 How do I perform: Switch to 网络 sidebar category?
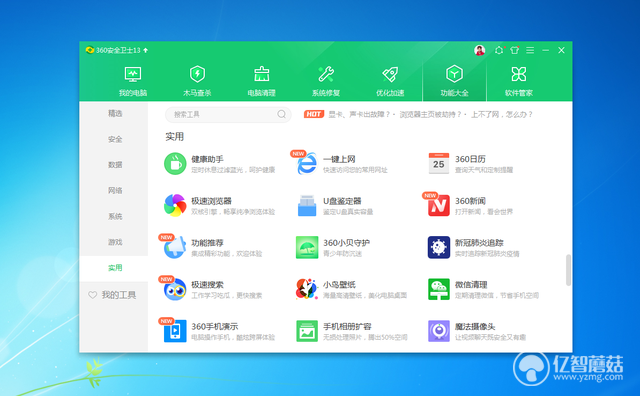115,191
